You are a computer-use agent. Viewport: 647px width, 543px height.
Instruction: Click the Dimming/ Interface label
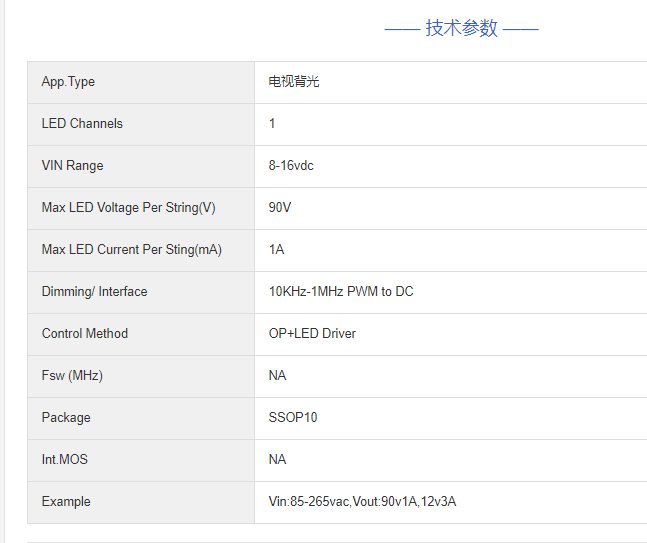[94, 292]
